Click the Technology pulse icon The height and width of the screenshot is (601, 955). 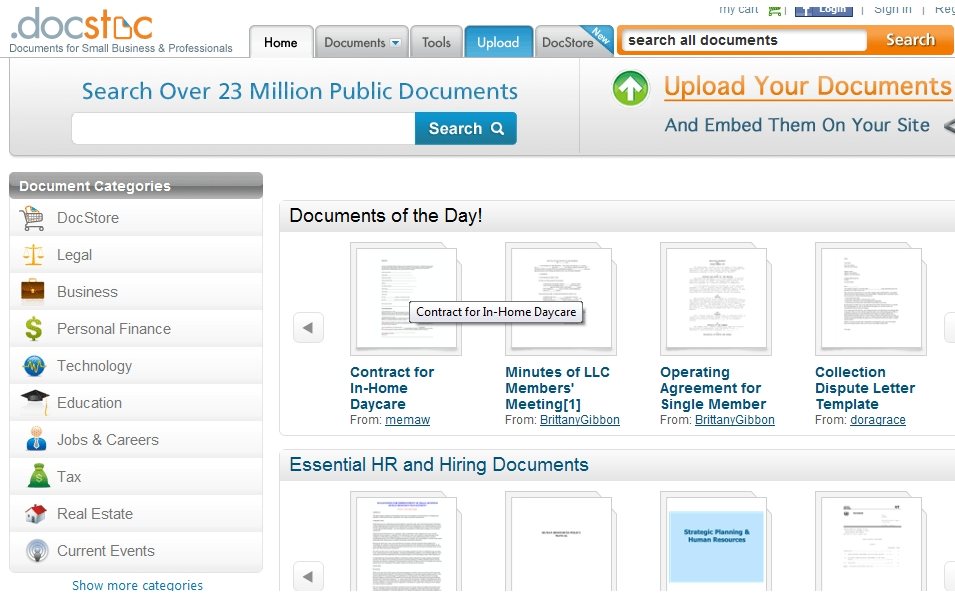[33, 366]
